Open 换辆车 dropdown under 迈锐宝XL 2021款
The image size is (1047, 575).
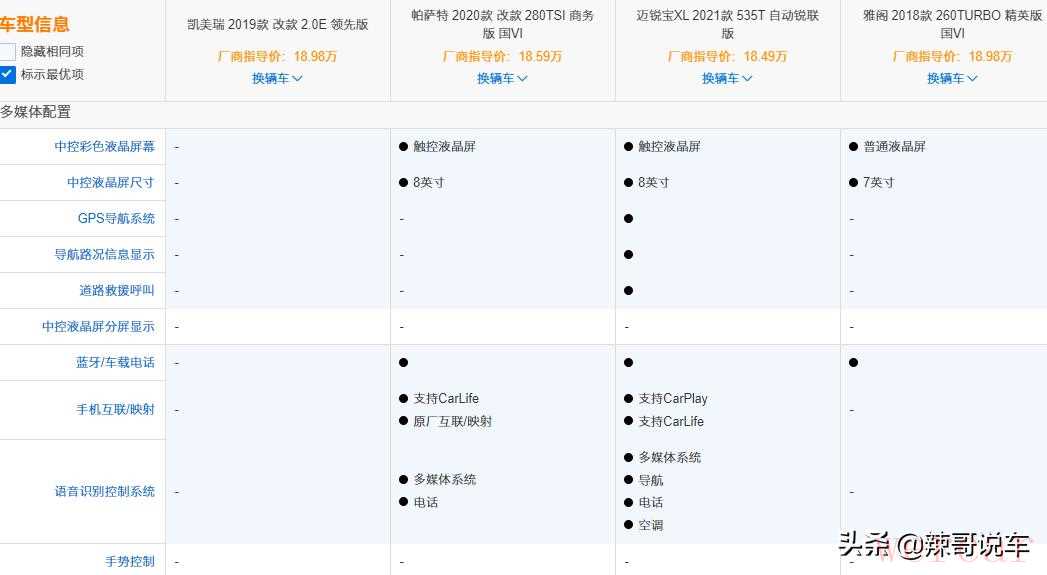[x=727, y=78]
